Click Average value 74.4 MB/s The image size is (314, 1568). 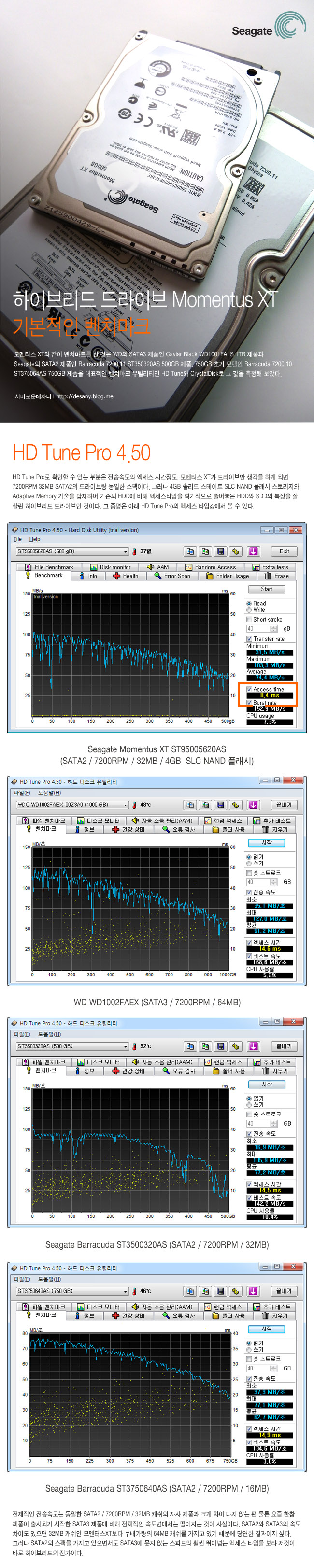[x=270, y=678]
